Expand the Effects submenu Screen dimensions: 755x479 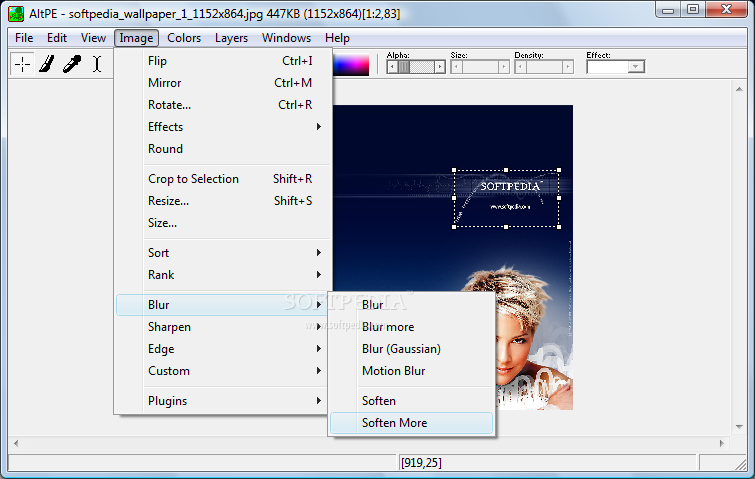pyautogui.click(x=224, y=127)
